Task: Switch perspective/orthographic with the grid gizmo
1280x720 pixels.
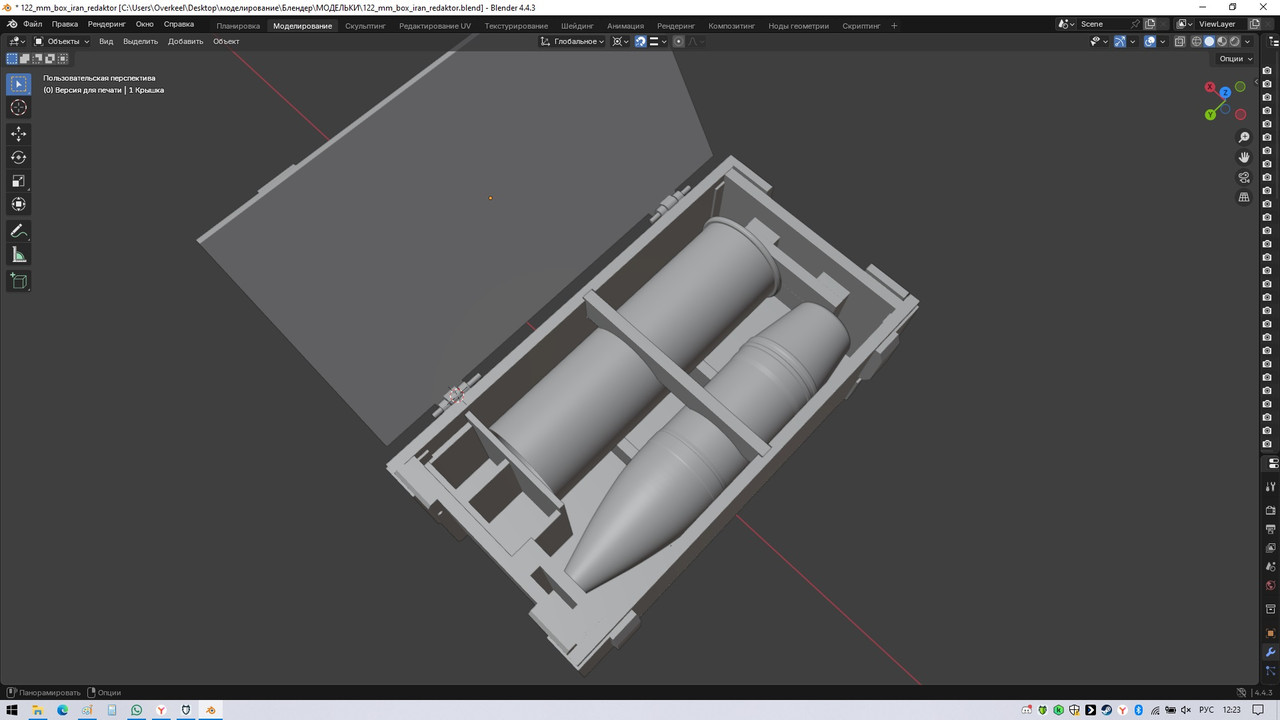Action: [1244, 197]
